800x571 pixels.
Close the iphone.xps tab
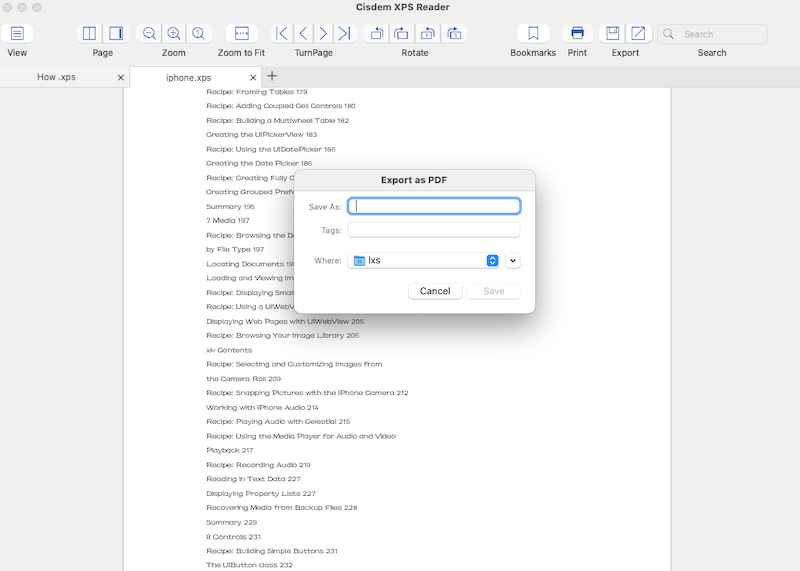[x=253, y=78]
